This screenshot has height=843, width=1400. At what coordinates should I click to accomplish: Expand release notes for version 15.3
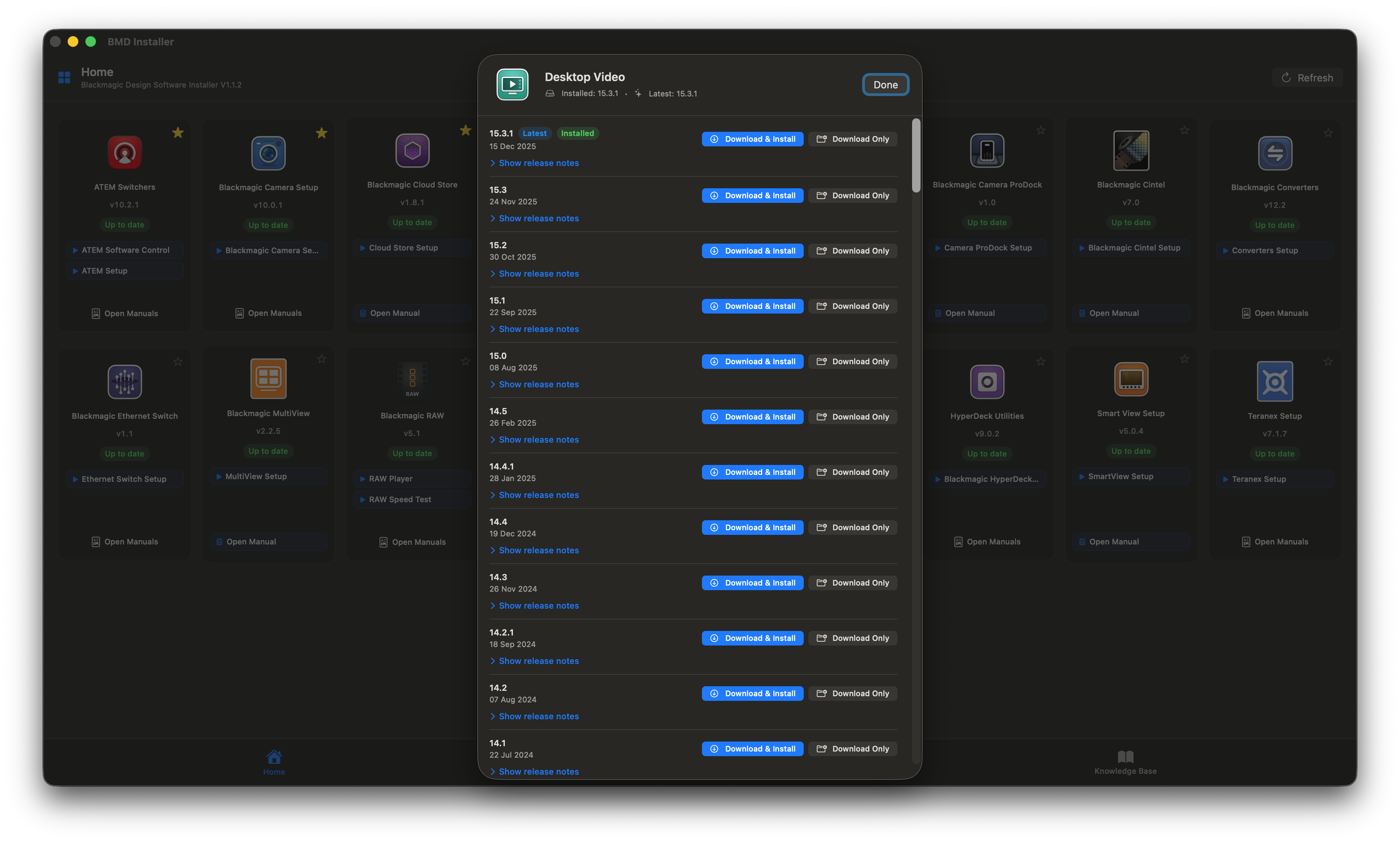(x=534, y=218)
